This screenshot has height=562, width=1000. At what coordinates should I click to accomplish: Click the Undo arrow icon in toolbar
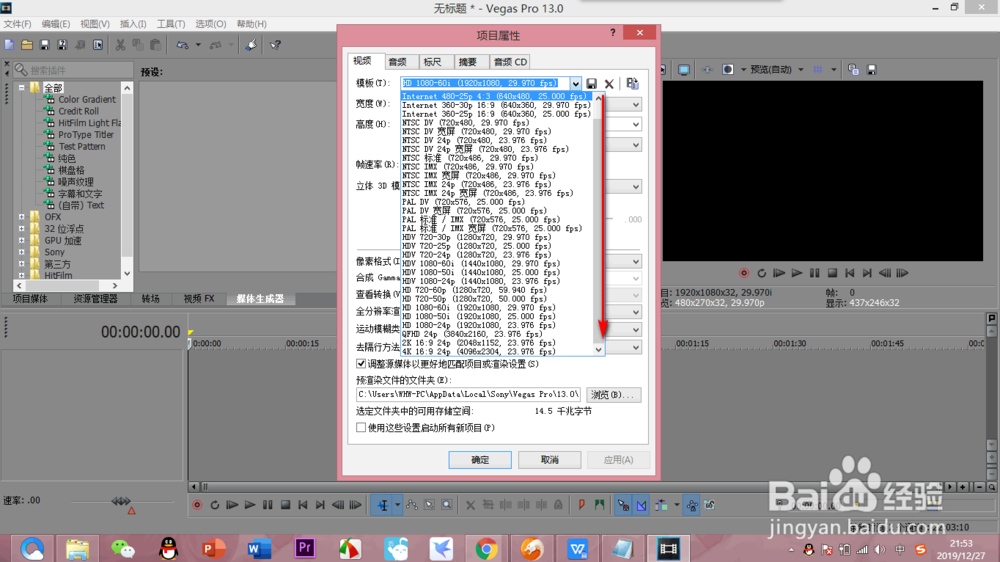tap(182, 45)
